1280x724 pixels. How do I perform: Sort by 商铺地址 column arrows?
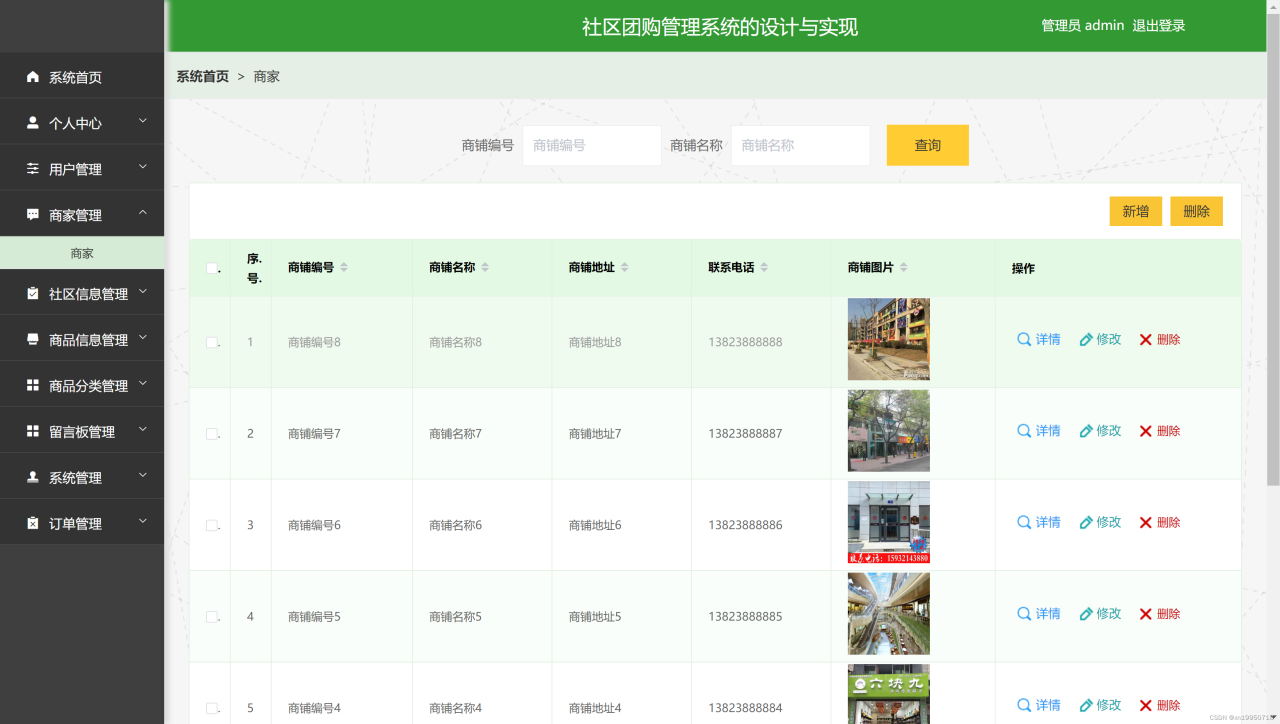click(625, 267)
